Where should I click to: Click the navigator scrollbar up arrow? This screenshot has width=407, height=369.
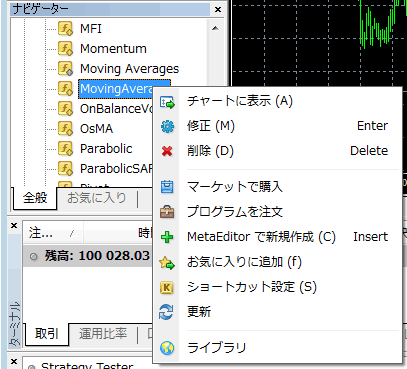[x=215, y=28]
